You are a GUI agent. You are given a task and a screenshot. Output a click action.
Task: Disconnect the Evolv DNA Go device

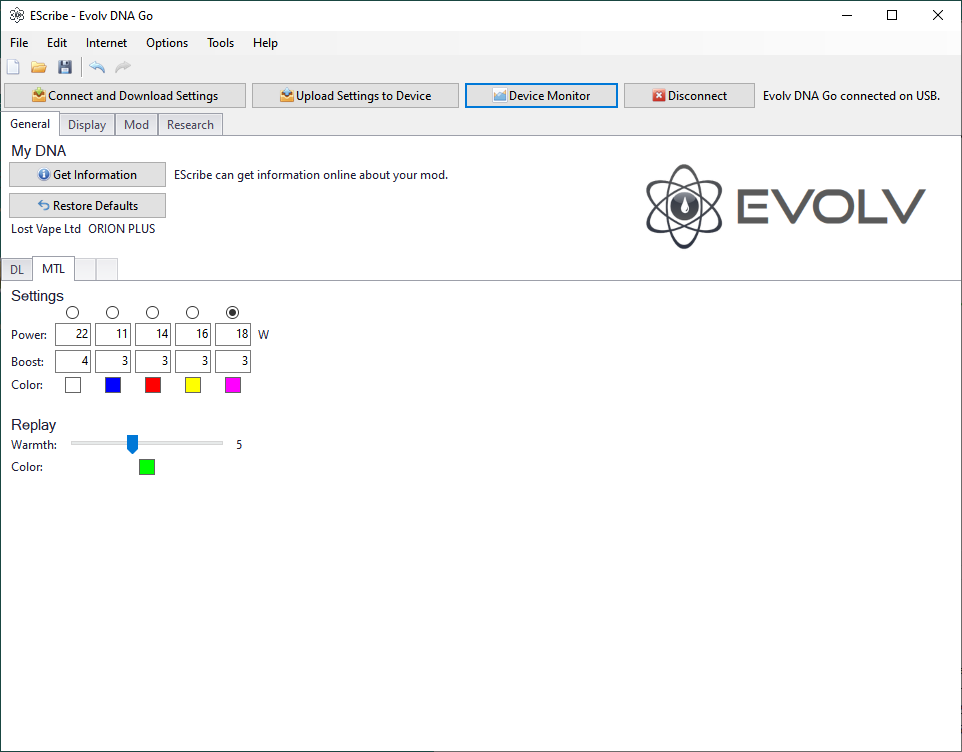(689, 96)
